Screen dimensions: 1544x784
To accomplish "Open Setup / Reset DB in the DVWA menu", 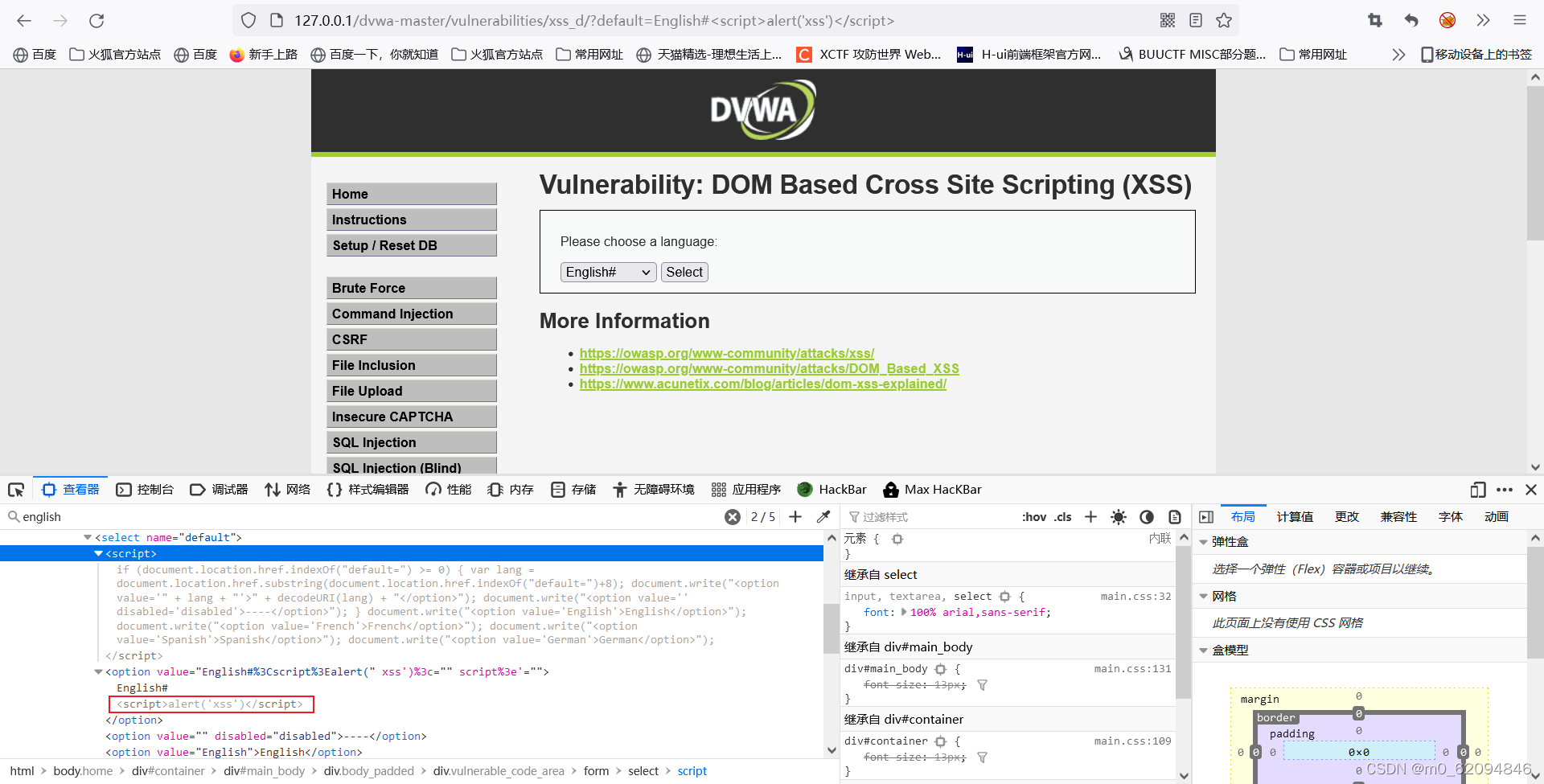I will 412,245.
